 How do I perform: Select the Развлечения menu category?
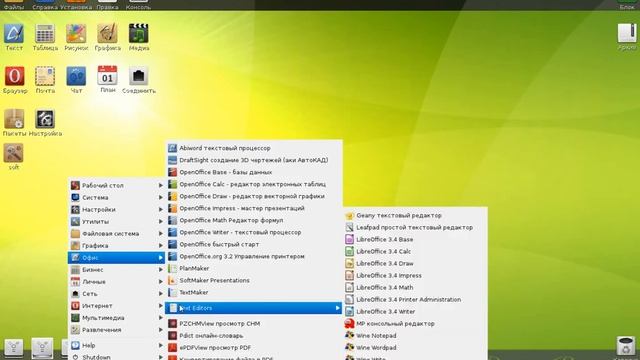pyautogui.click(x=116, y=330)
